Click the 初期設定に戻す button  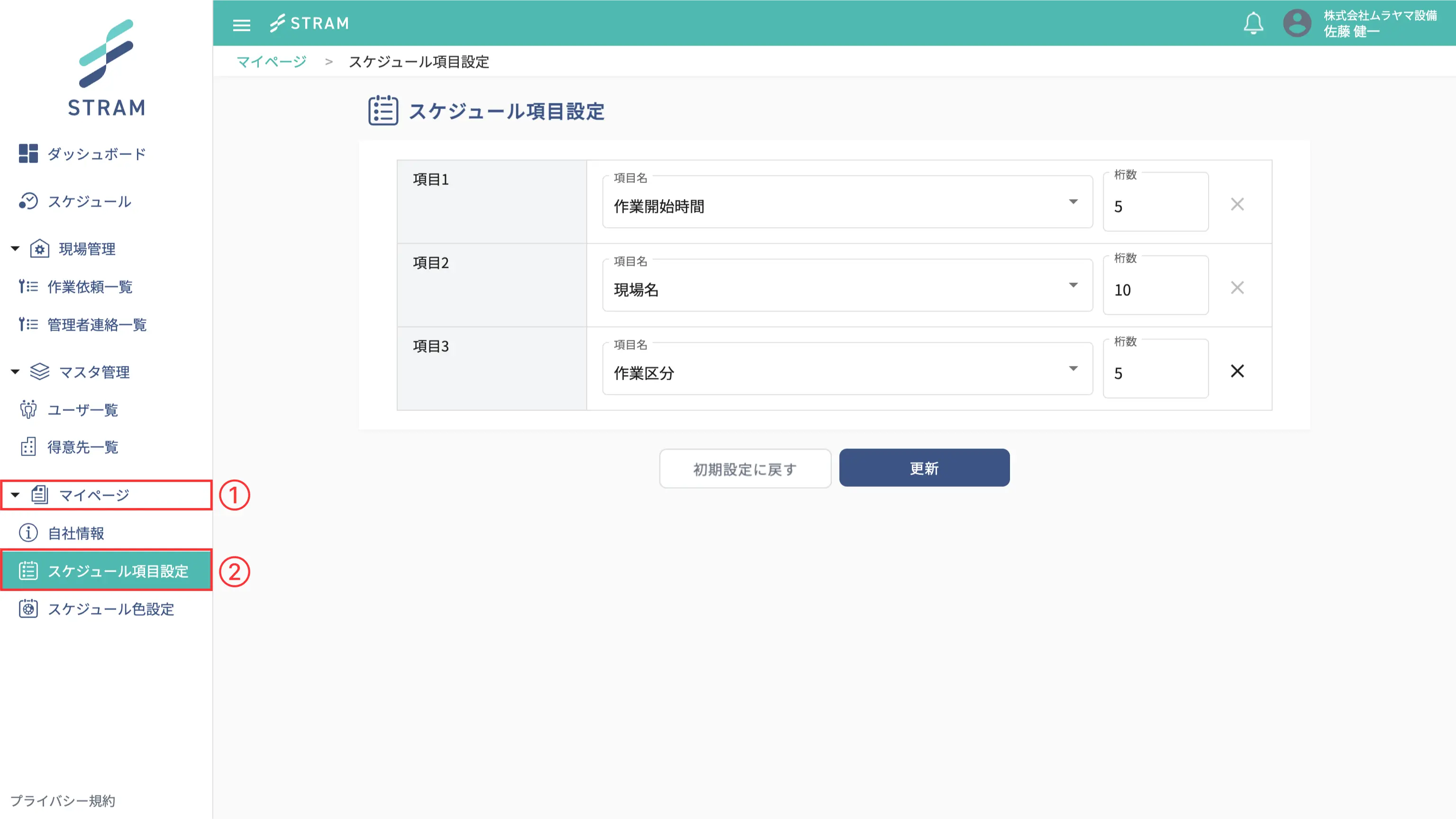pos(745,468)
